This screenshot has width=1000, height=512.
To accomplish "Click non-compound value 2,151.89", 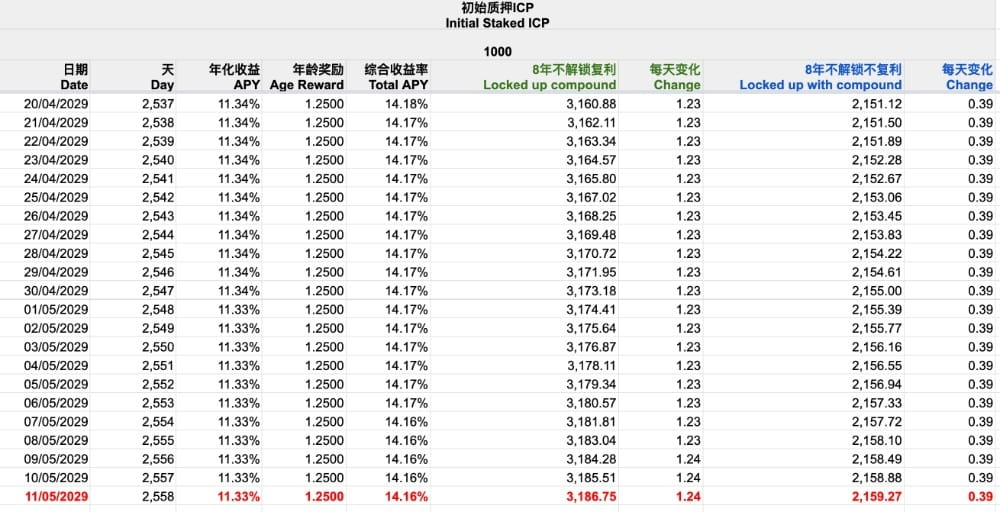I will point(878,141).
